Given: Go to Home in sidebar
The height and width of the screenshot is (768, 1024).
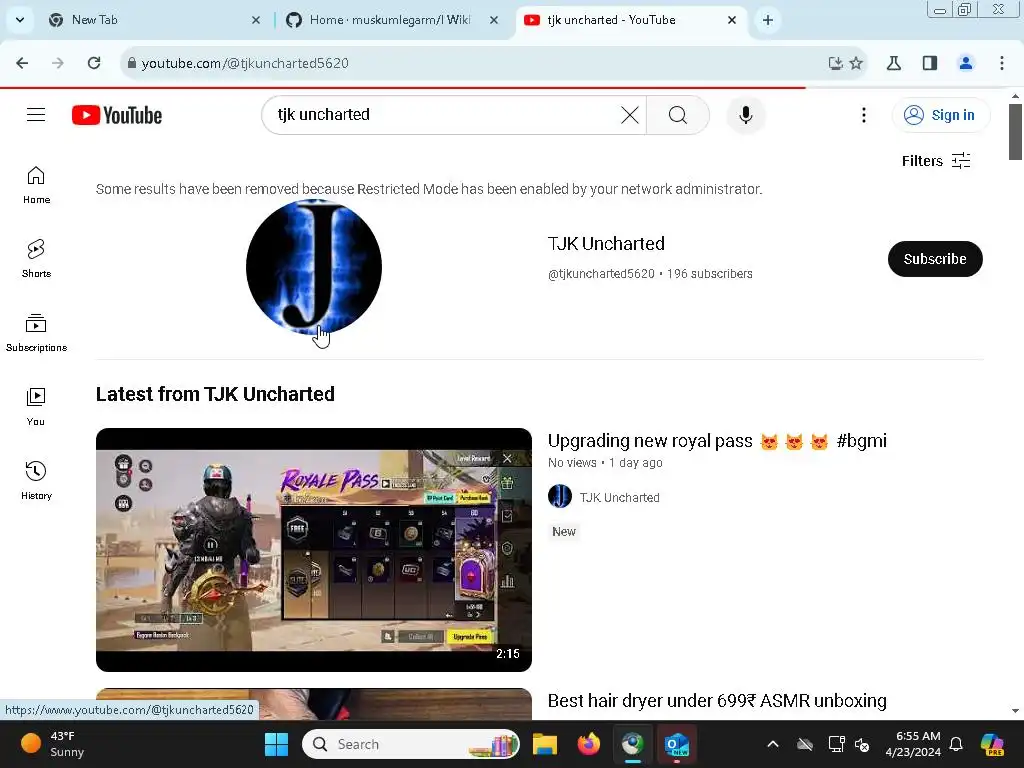Looking at the screenshot, I should pyautogui.click(x=37, y=185).
